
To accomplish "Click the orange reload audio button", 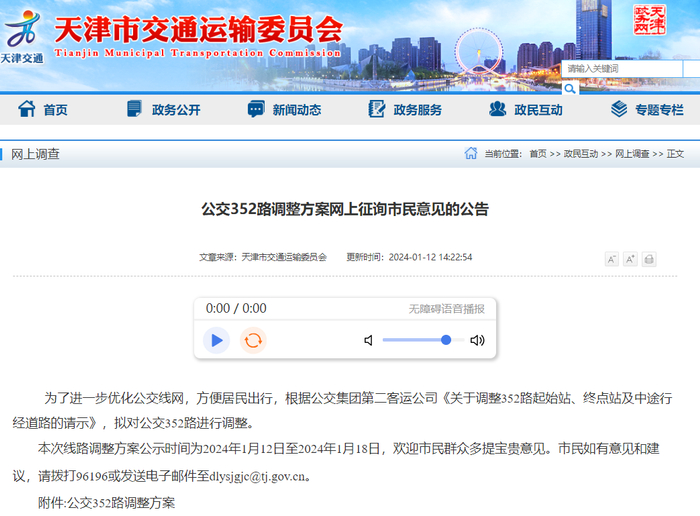I will pos(253,340).
